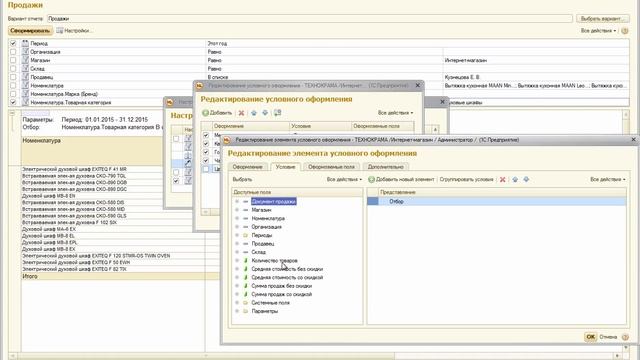Viewport: 640px width, 360px height.
Task: Click field icon of the Продавец filter row
Action: pyautogui.click(x=25, y=77)
